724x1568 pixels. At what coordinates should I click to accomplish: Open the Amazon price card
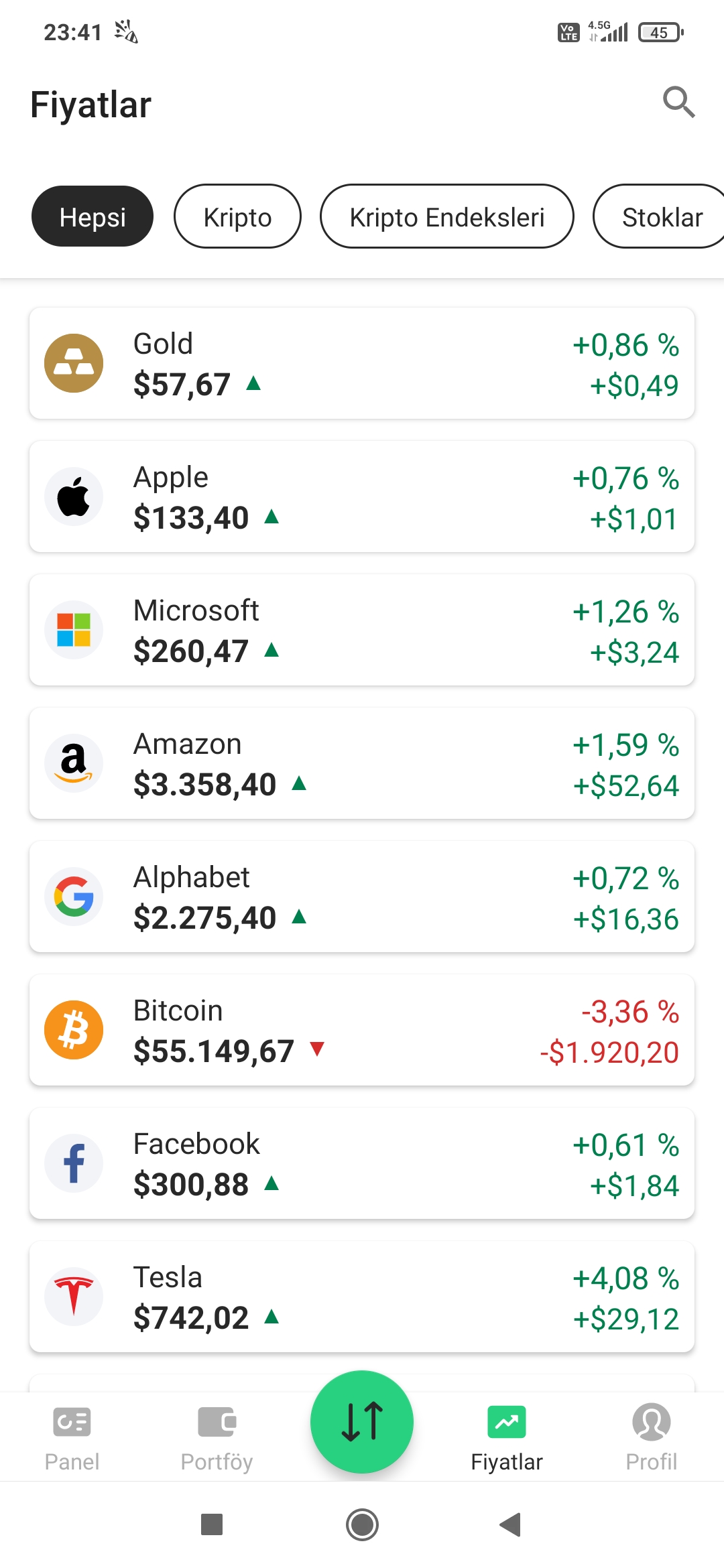pos(362,763)
